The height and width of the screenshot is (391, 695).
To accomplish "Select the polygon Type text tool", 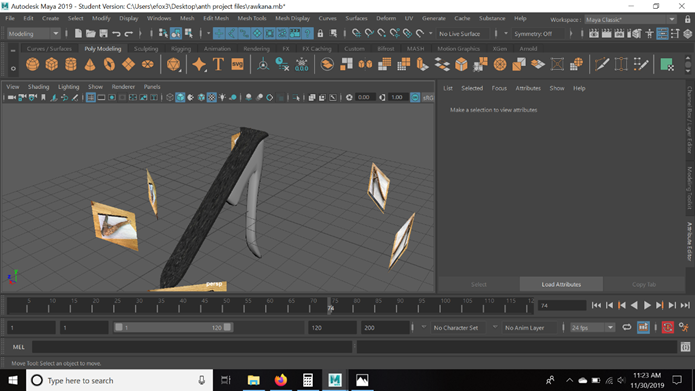I will click(218, 64).
